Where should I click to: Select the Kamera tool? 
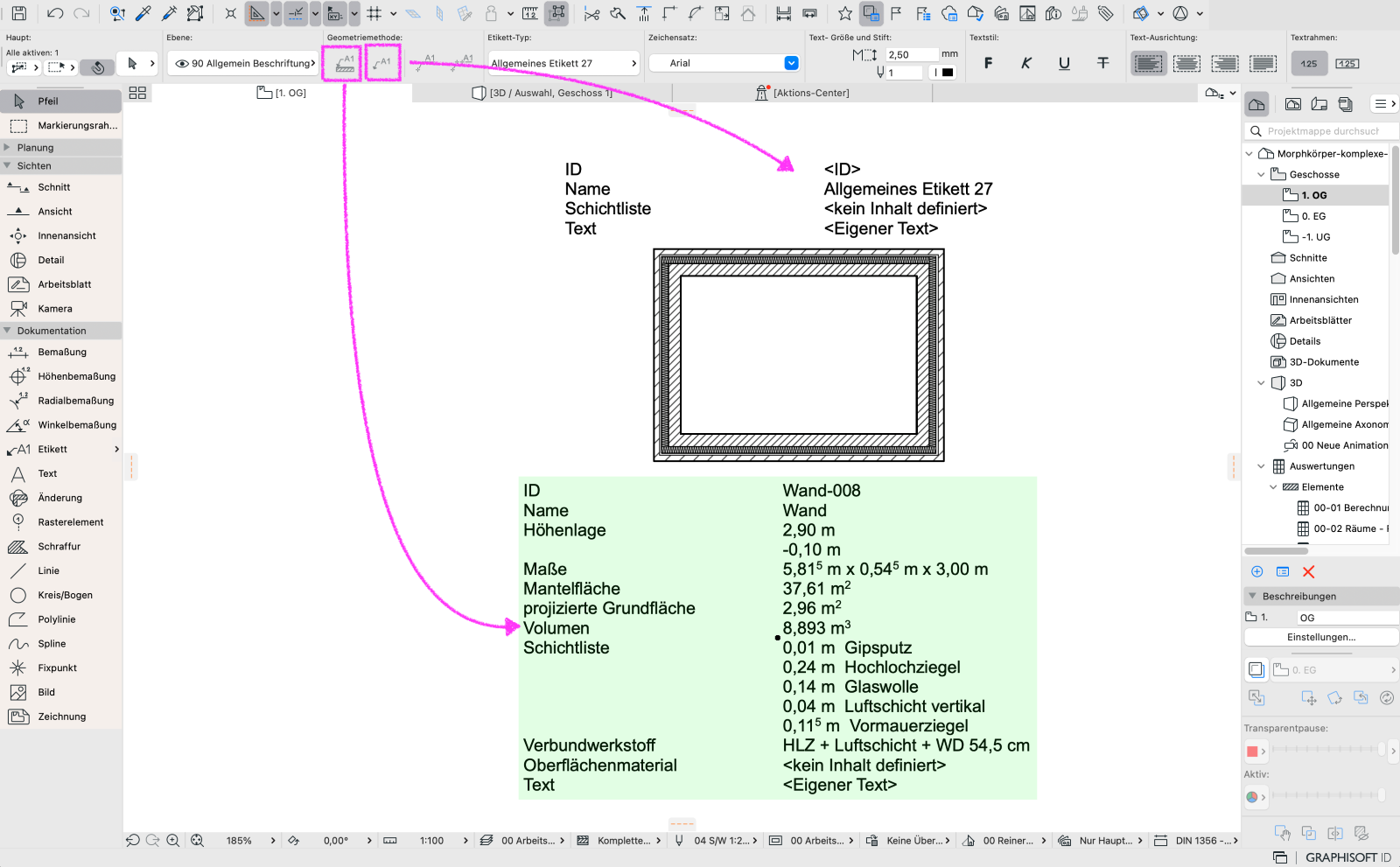(x=61, y=309)
